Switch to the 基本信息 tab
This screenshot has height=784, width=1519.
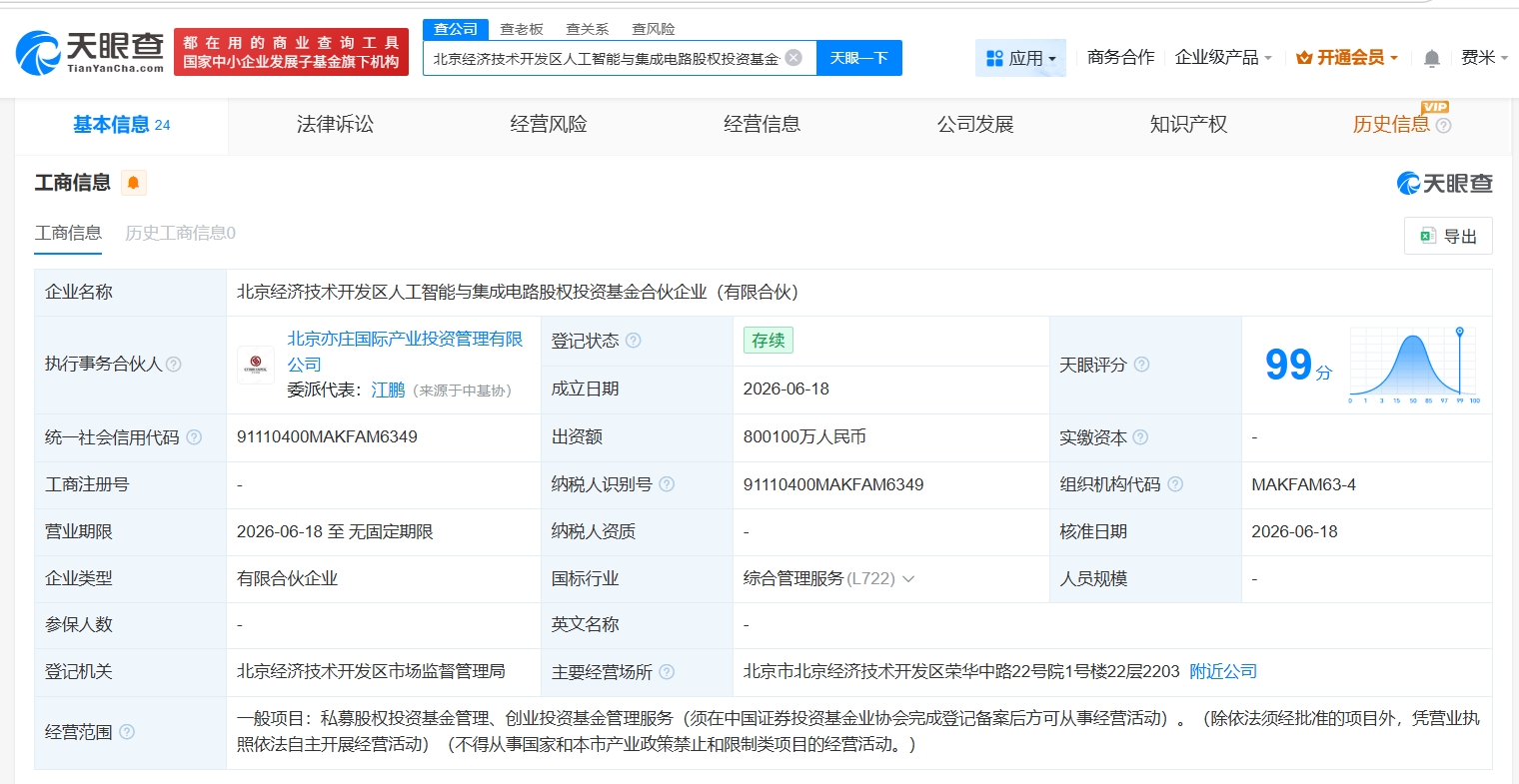pyautogui.click(x=122, y=125)
